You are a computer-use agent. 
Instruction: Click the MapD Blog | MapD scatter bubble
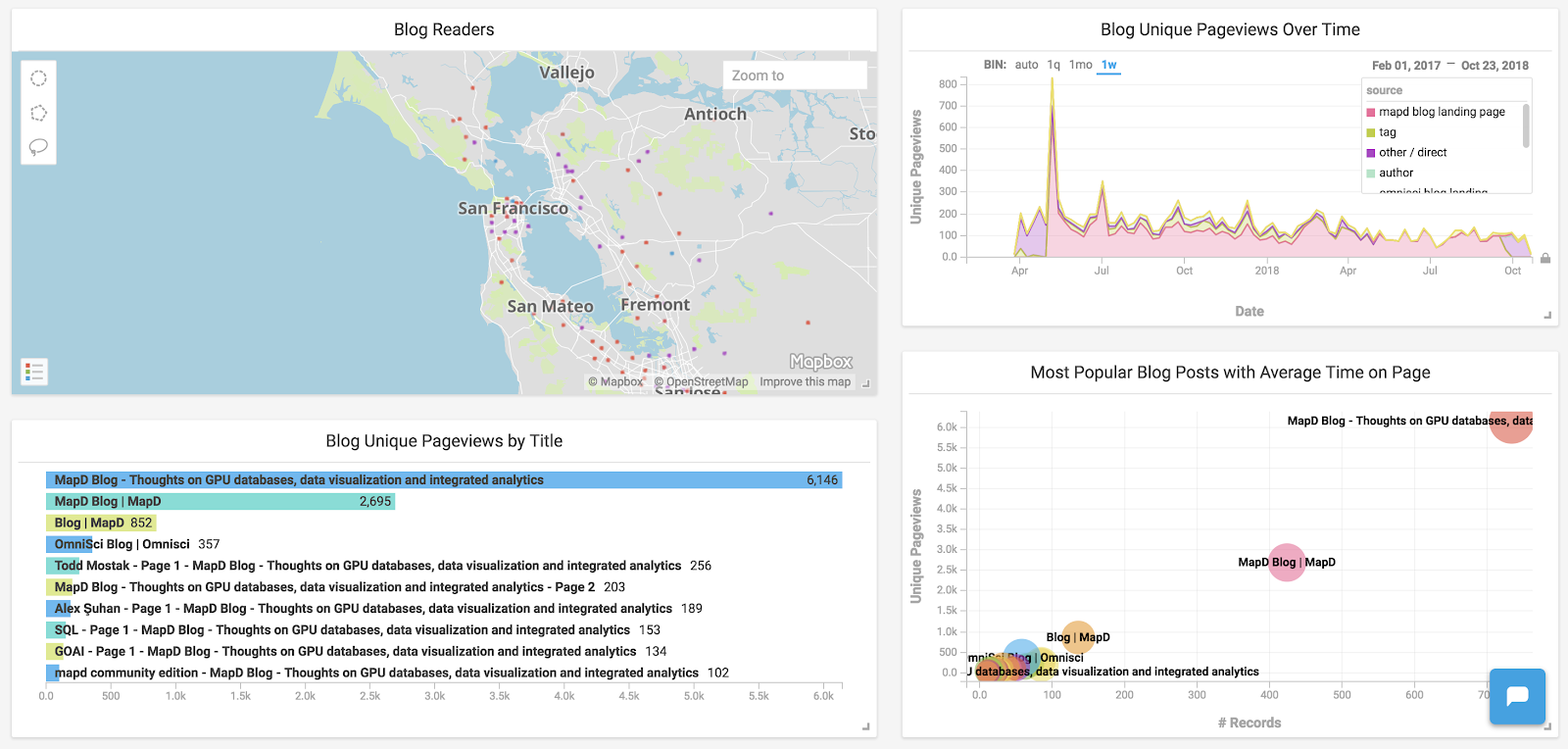1287,563
